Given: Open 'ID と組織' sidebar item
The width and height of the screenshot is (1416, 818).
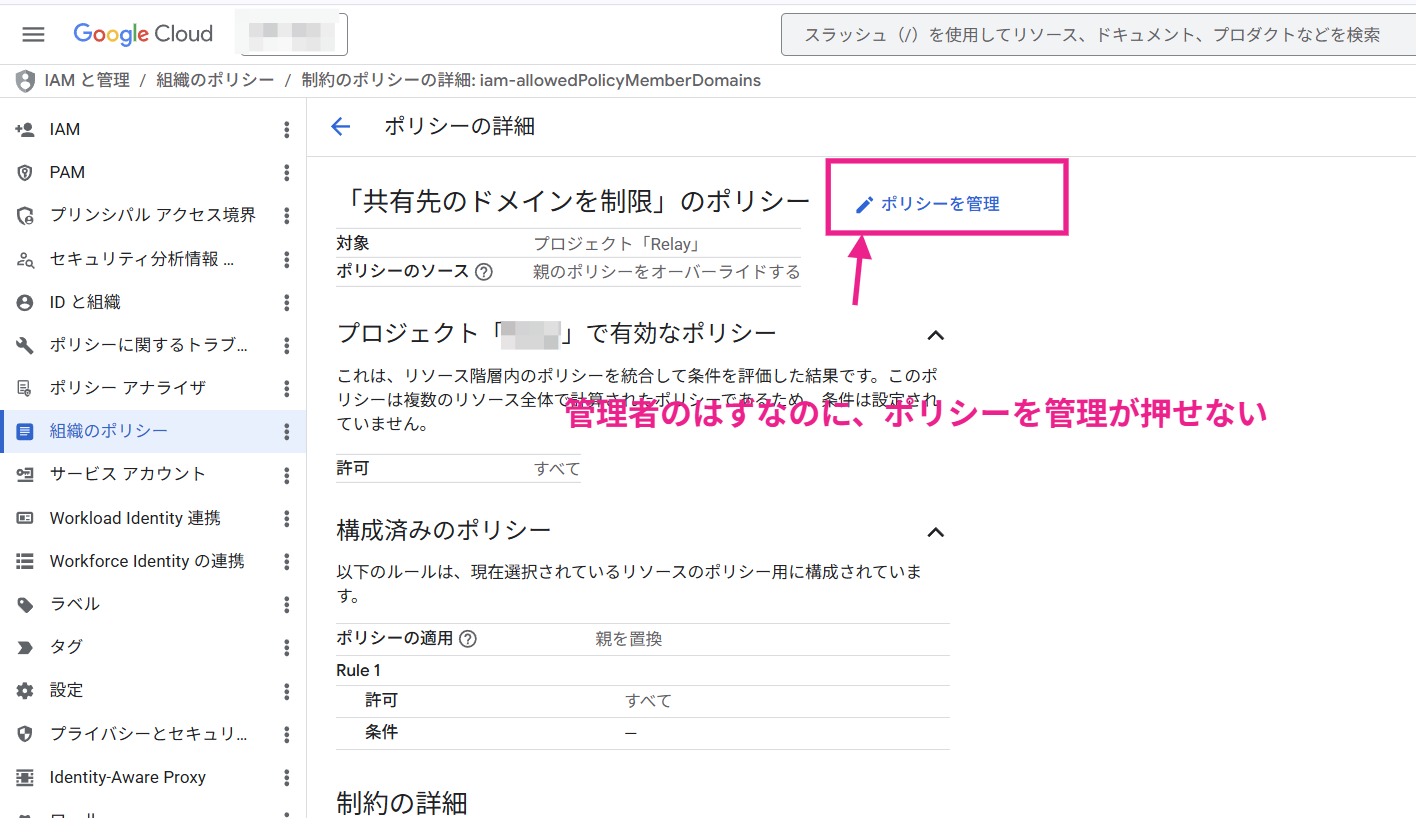Looking at the screenshot, I should (x=153, y=302).
